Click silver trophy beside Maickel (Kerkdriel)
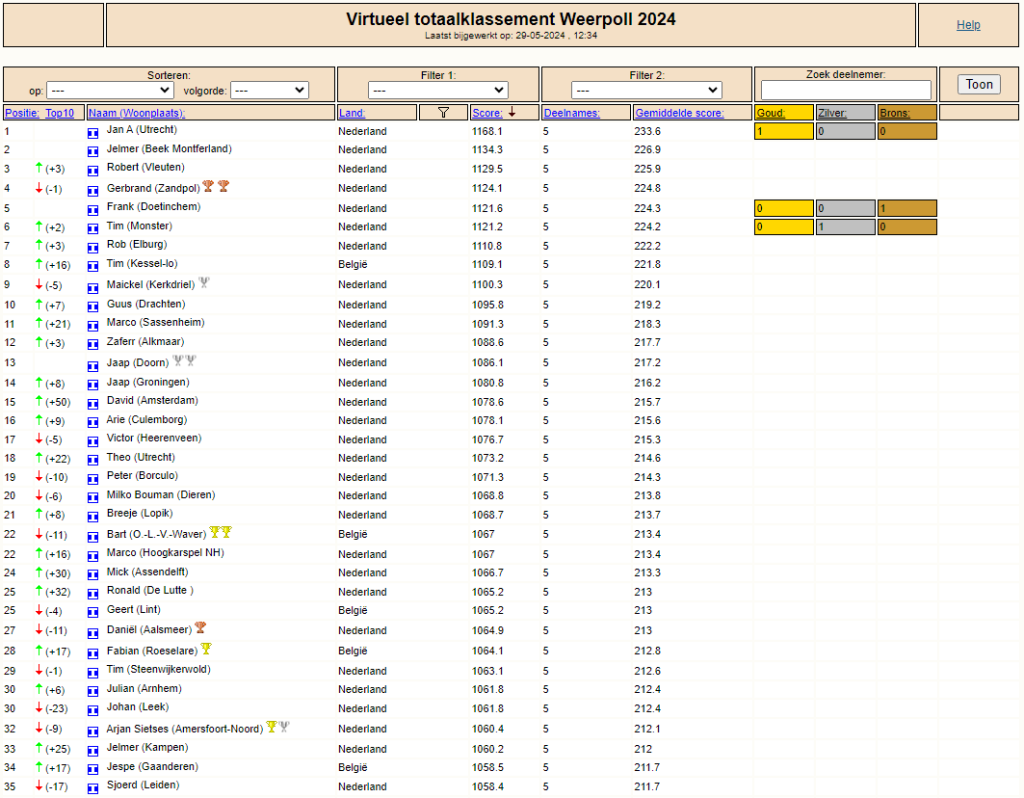This screenshot has height=798, width=1024. 204,283
